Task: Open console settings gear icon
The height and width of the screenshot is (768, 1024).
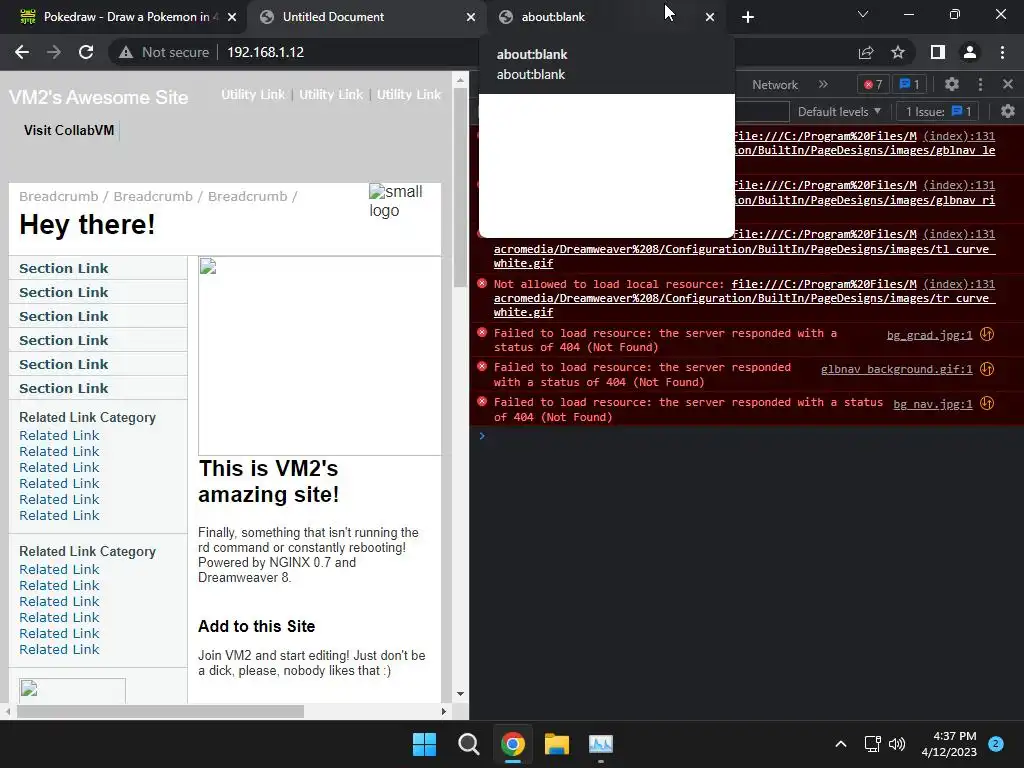Action: pyautogui.click(x=1008, y=112)
